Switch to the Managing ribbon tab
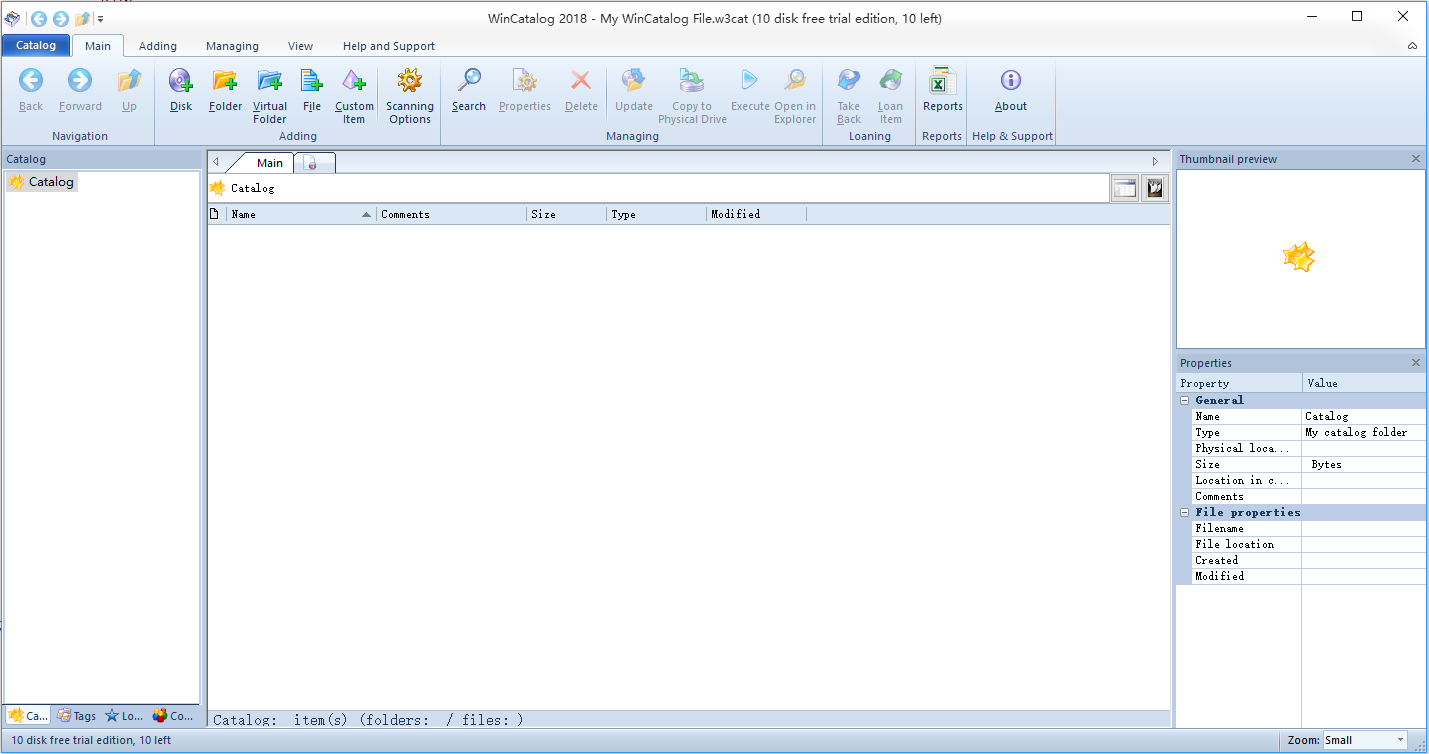The width and height of the screenshot is (1429, 754). 232,46
